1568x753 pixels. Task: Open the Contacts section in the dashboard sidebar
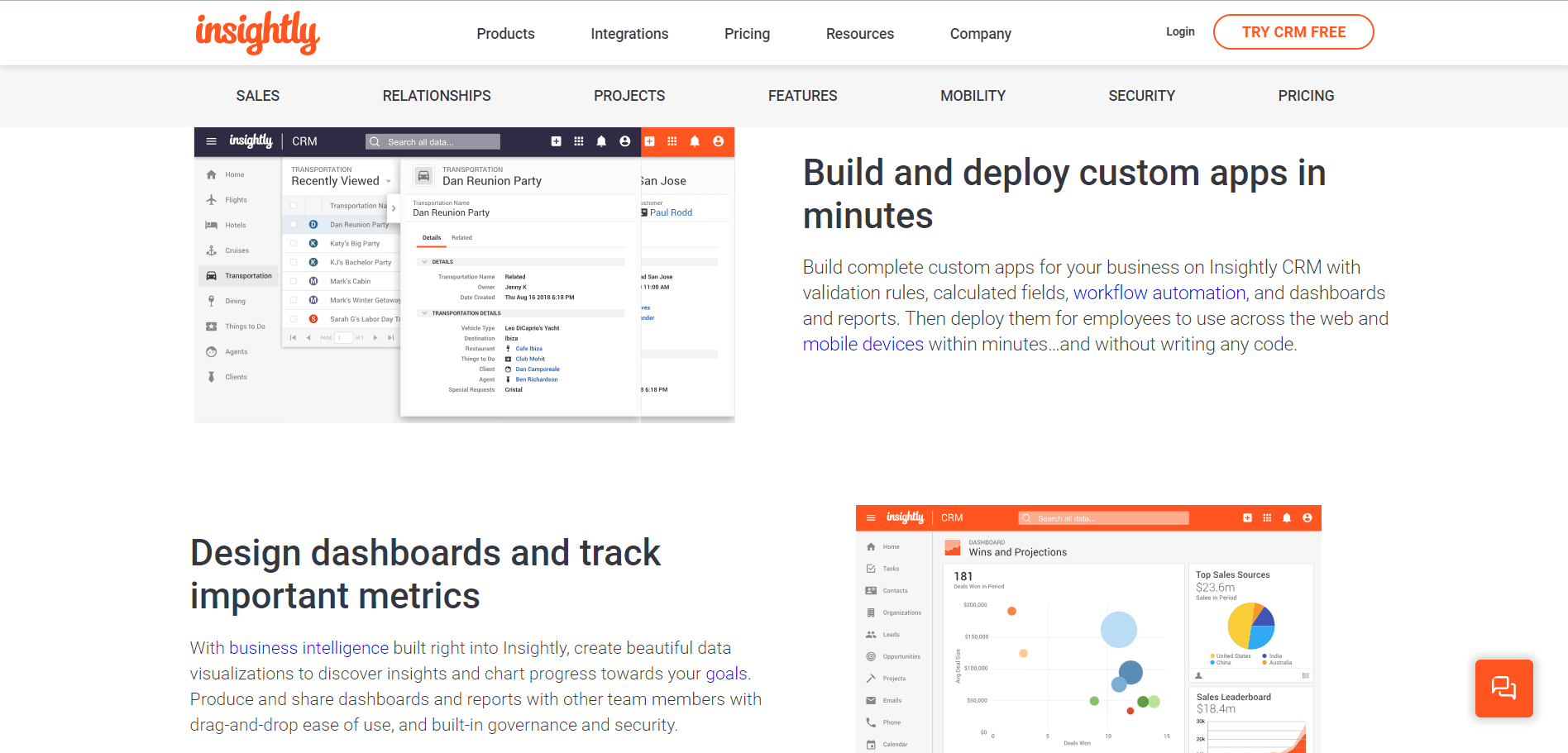tap(895, 590)
